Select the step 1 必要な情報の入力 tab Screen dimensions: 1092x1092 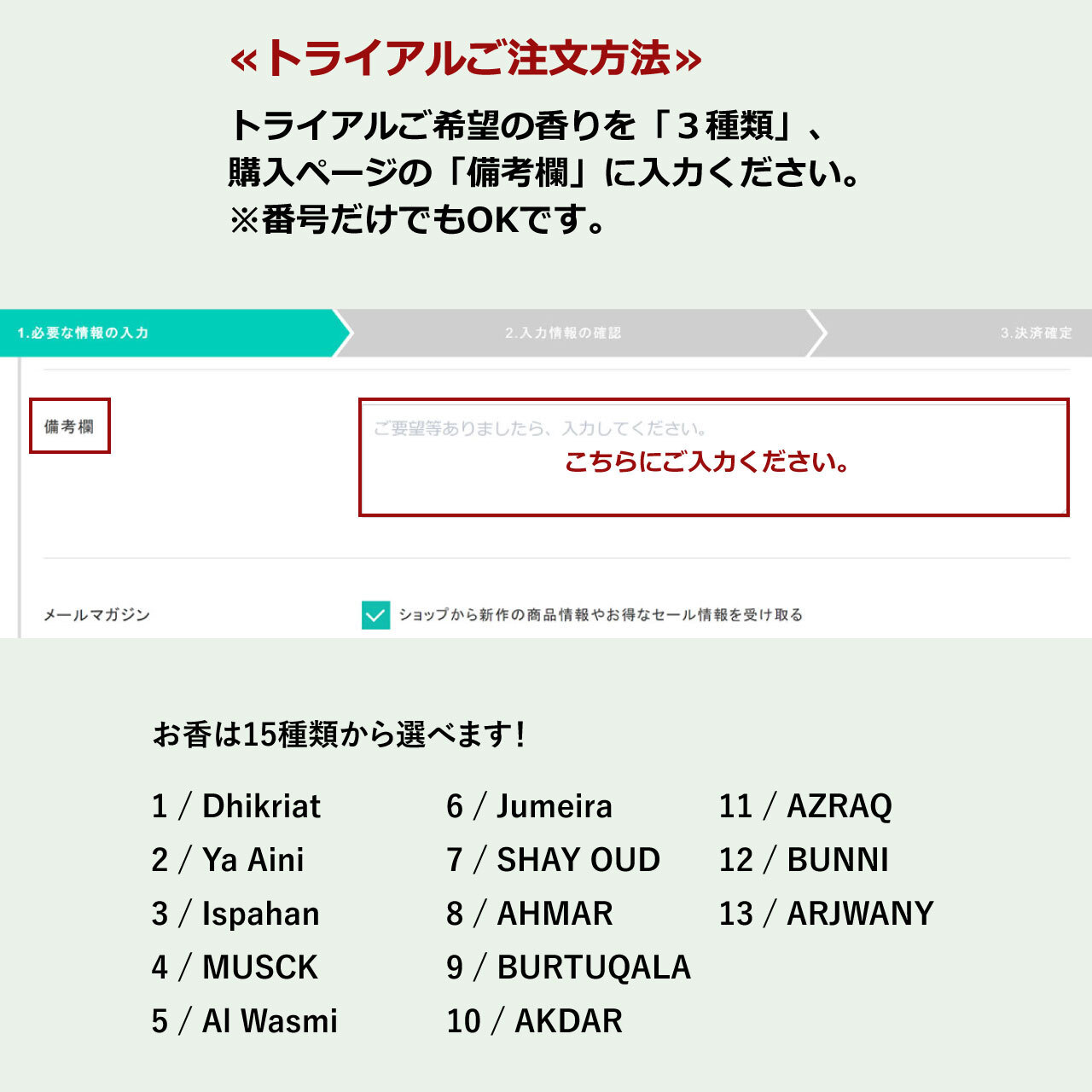click(171, 333)
